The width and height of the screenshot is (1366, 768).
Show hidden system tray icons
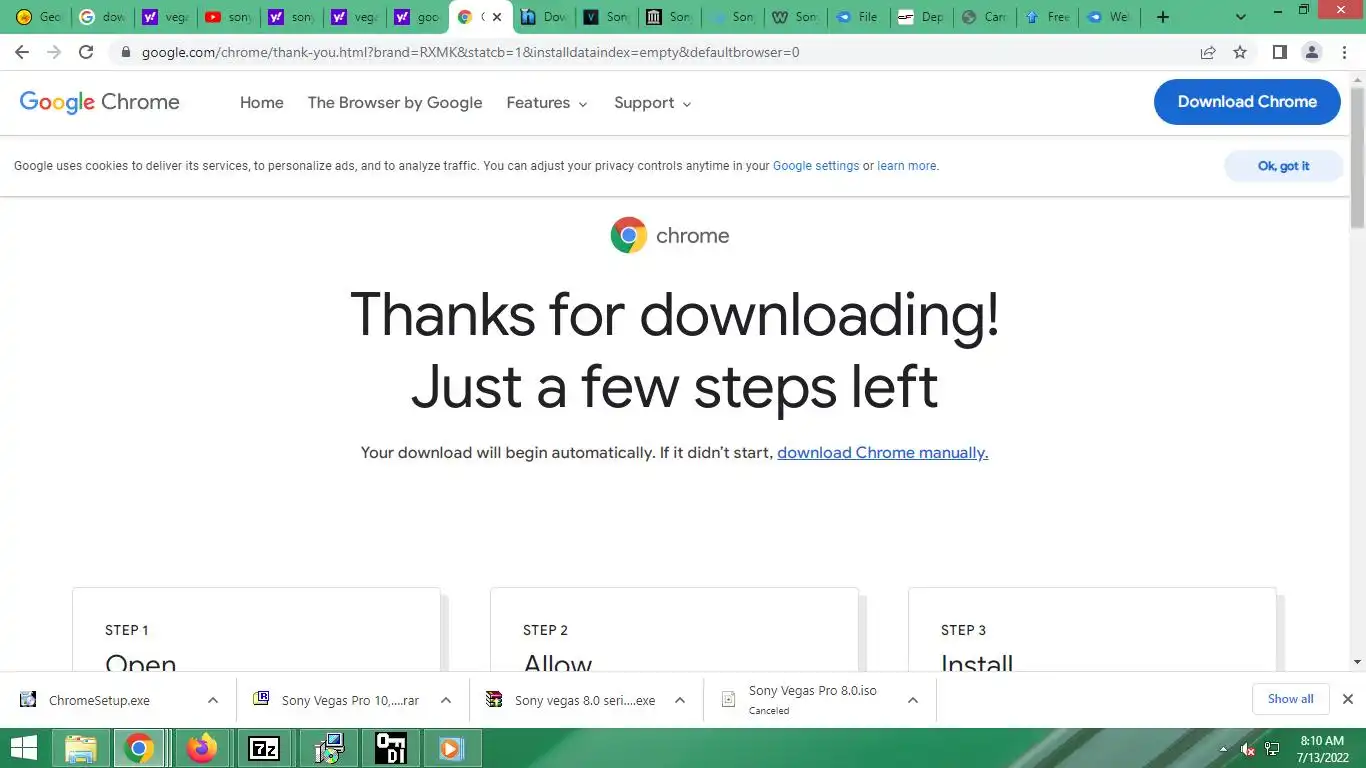pos(1223,749)
